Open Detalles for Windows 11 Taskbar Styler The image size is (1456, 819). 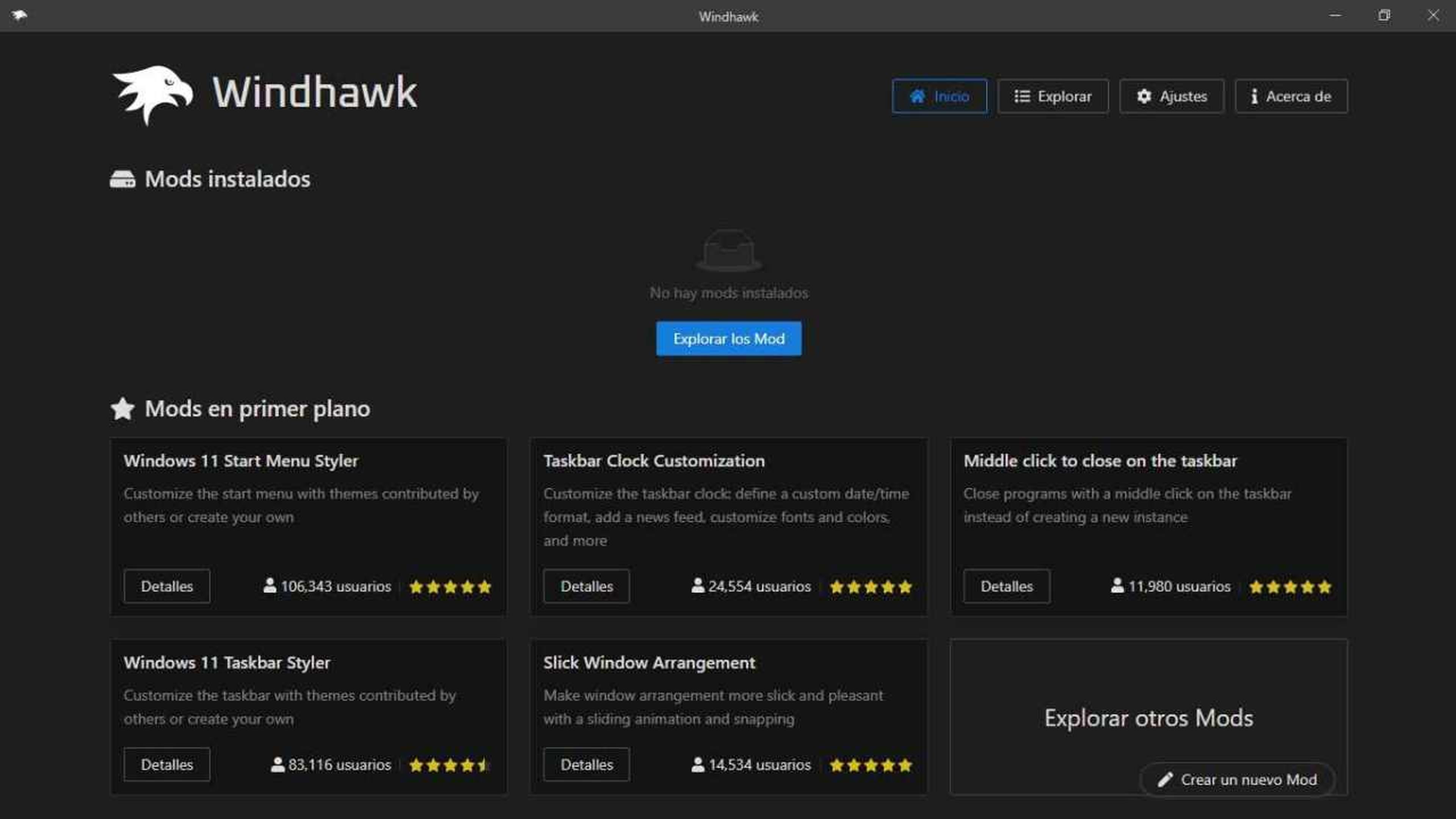click(167, 765)
